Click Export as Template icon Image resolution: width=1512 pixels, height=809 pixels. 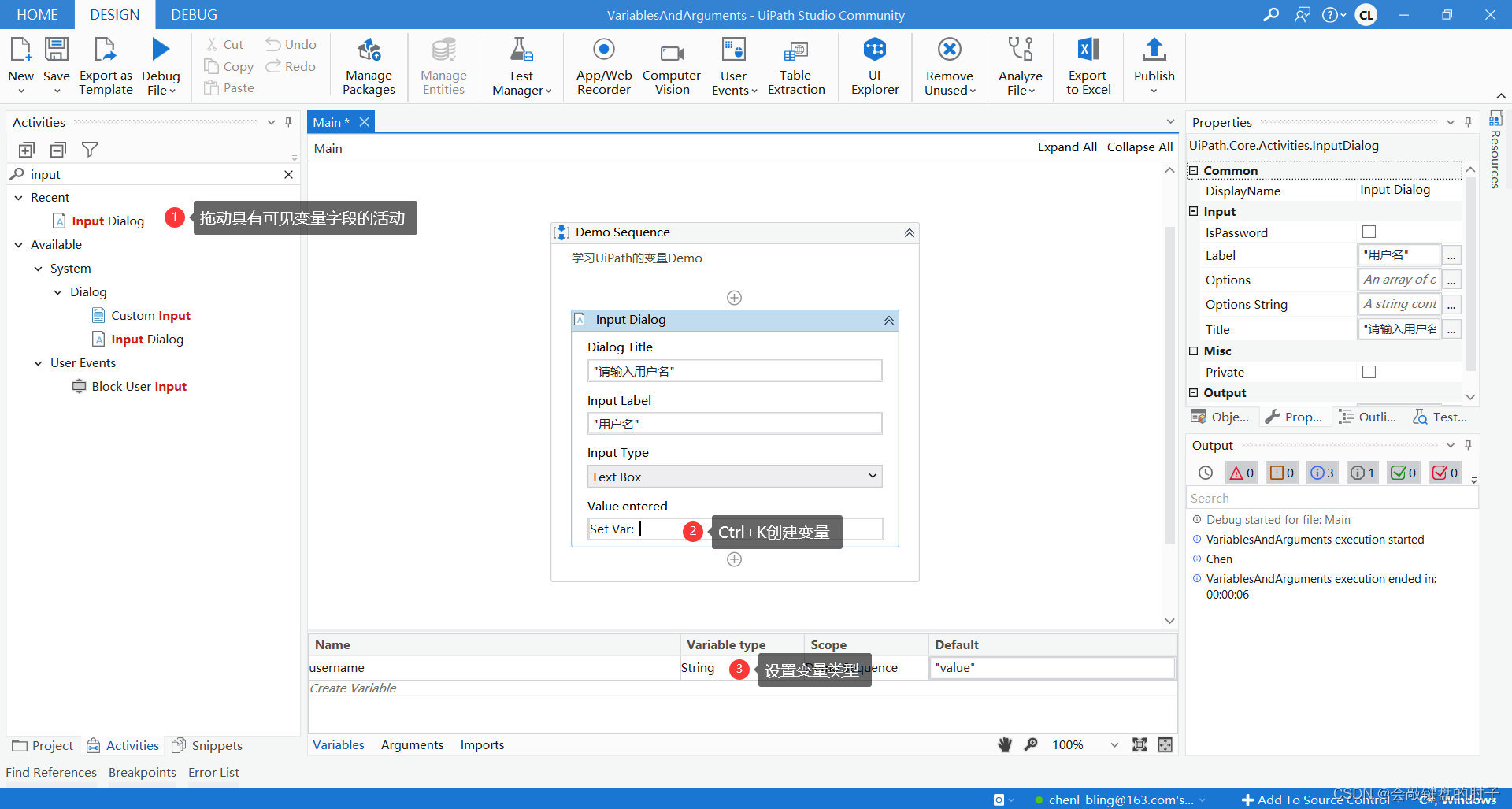click(x=105, y=50)
